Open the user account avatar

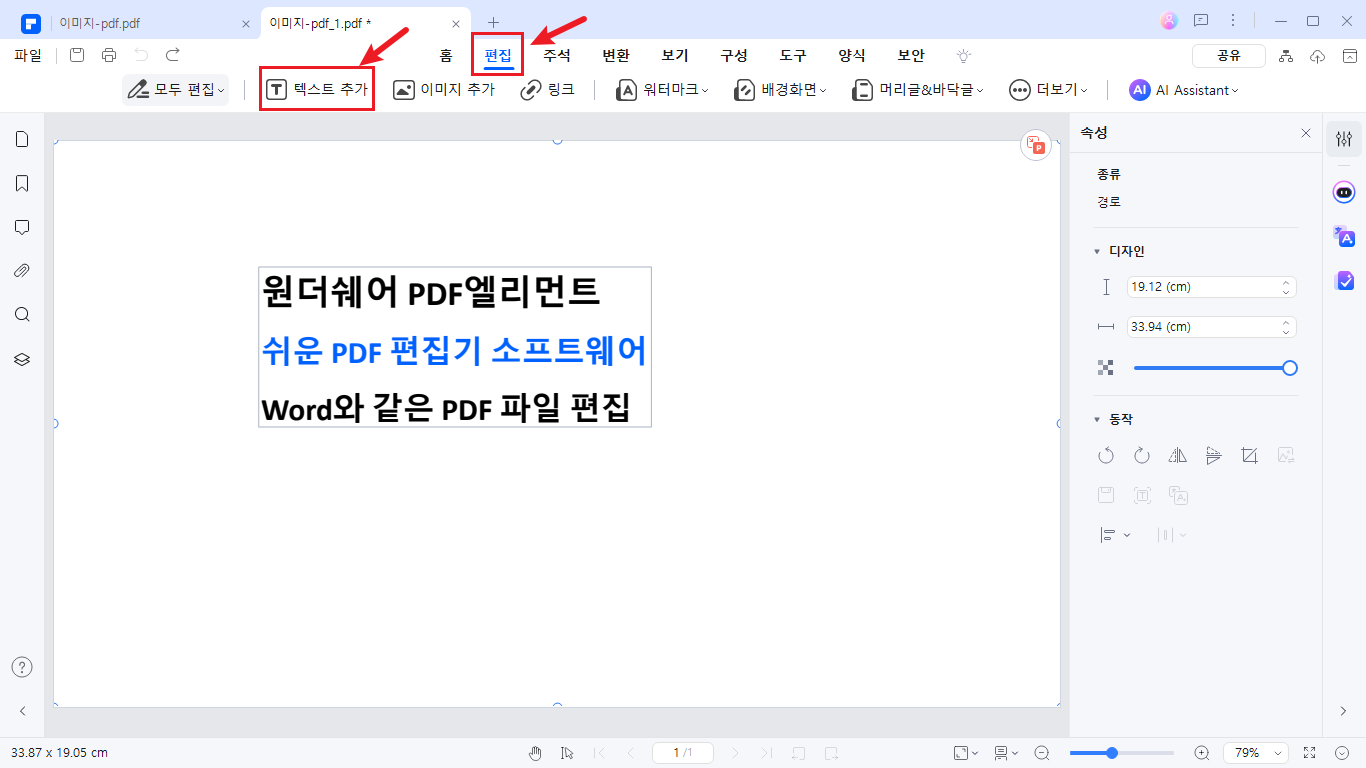[x=1169, y=21]
